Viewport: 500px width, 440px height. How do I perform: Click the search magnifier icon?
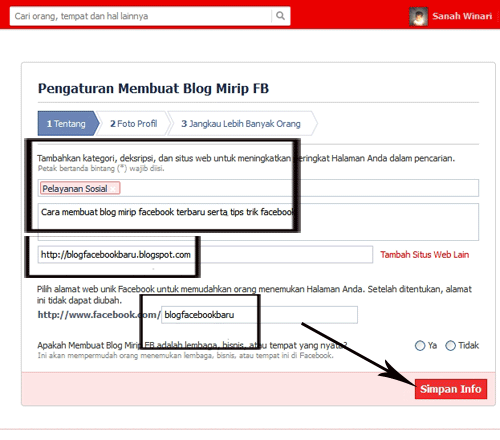[x=280, y=16]
